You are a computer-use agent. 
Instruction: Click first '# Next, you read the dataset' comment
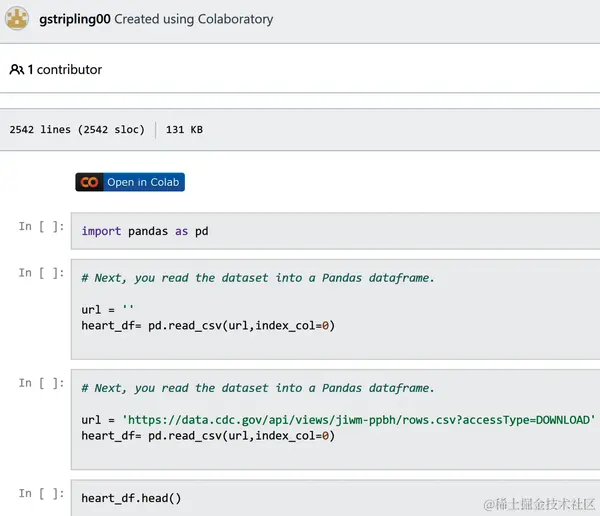pos(258,278)
